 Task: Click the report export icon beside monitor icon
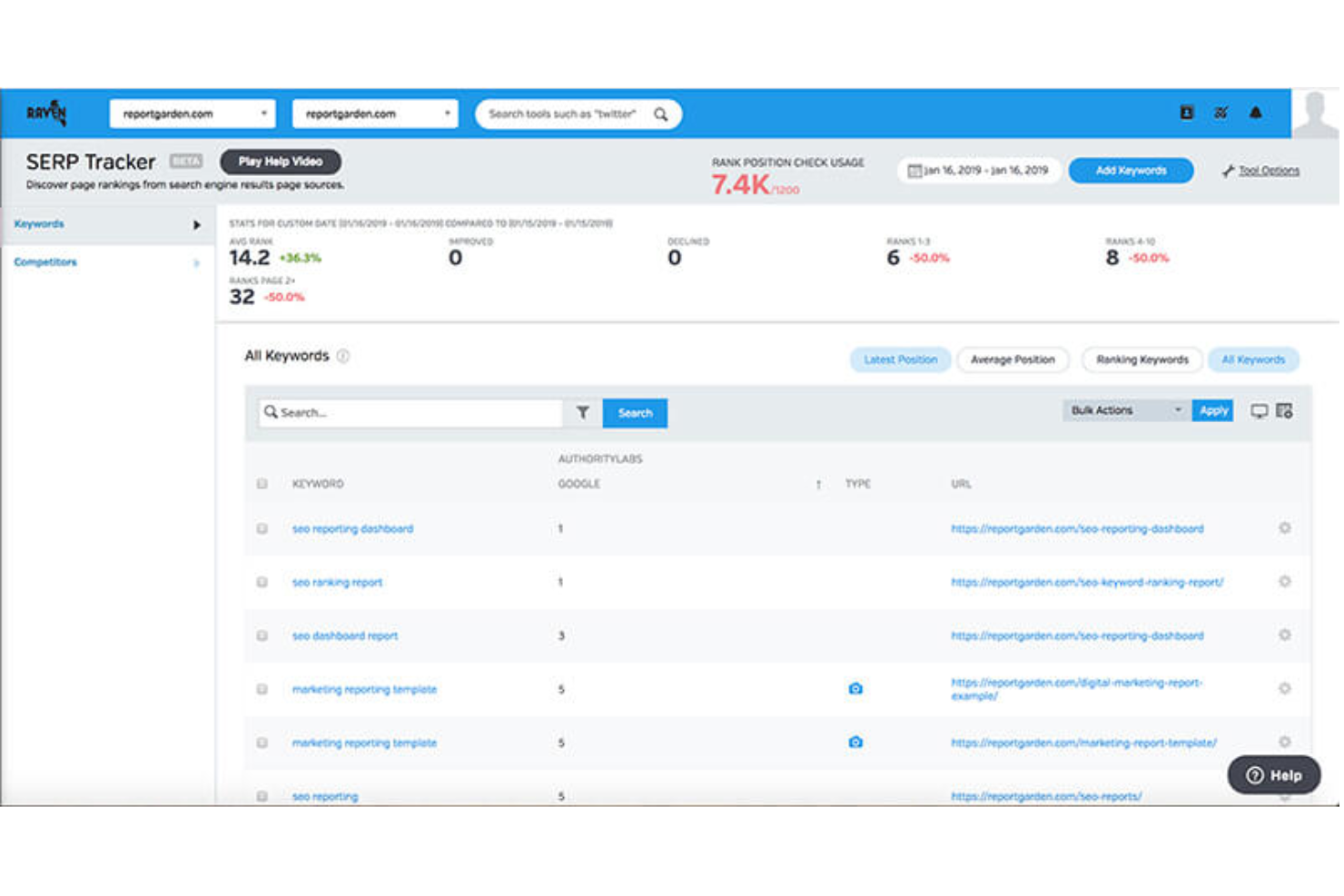pos(1283,410)
